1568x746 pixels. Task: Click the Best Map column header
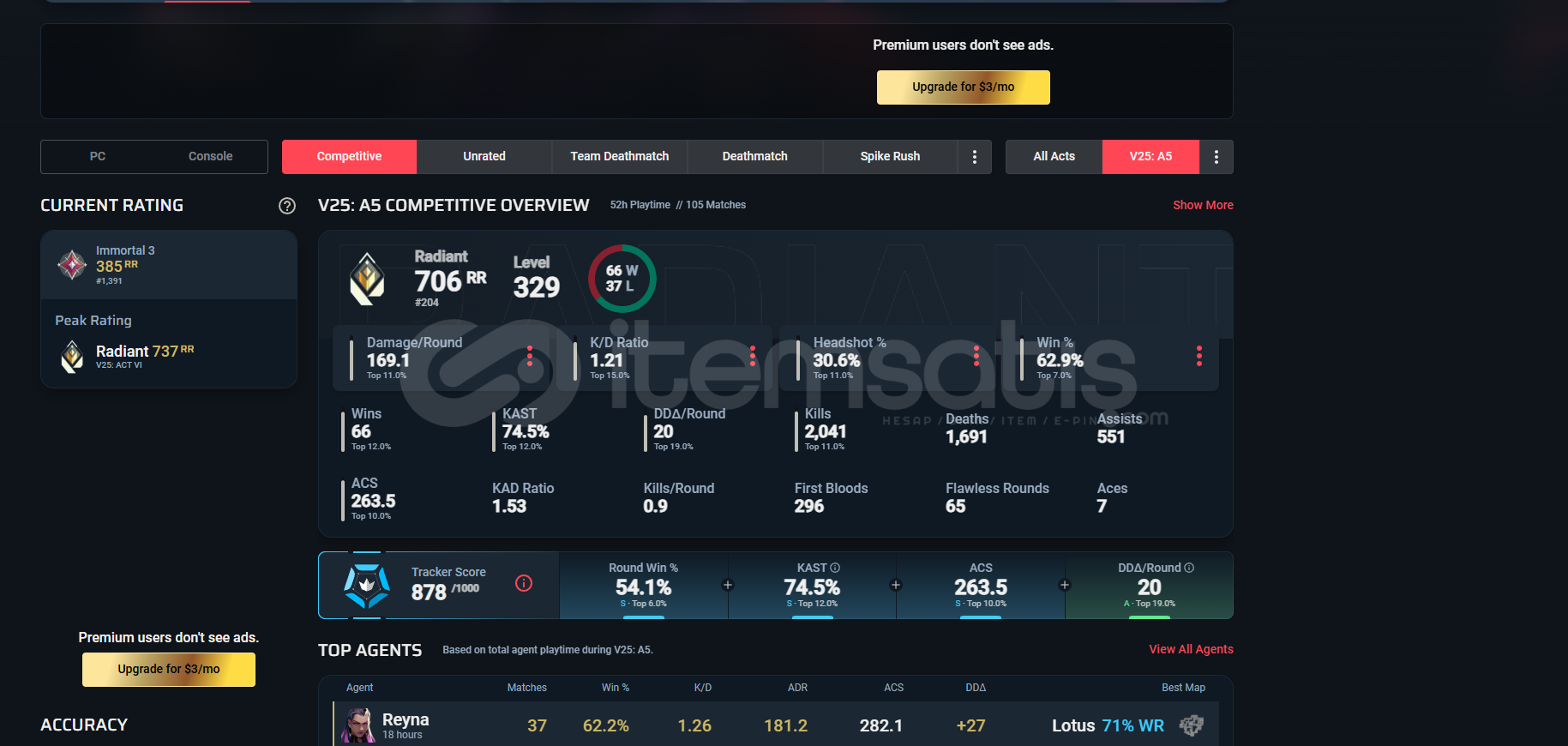(1183, 688)
